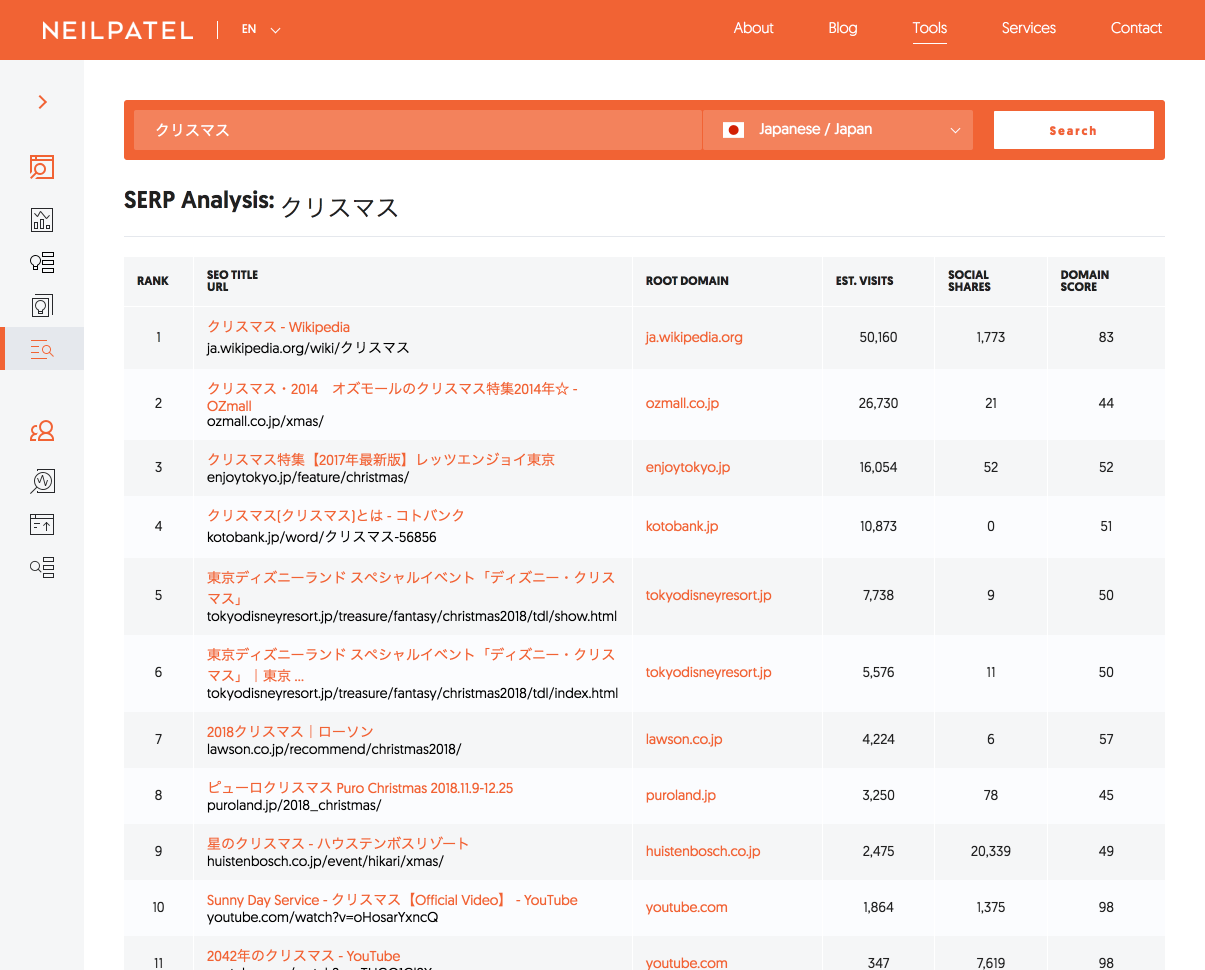
Task: Open the OZmall クリスマス・2014 result title
Action: (393, 397)
